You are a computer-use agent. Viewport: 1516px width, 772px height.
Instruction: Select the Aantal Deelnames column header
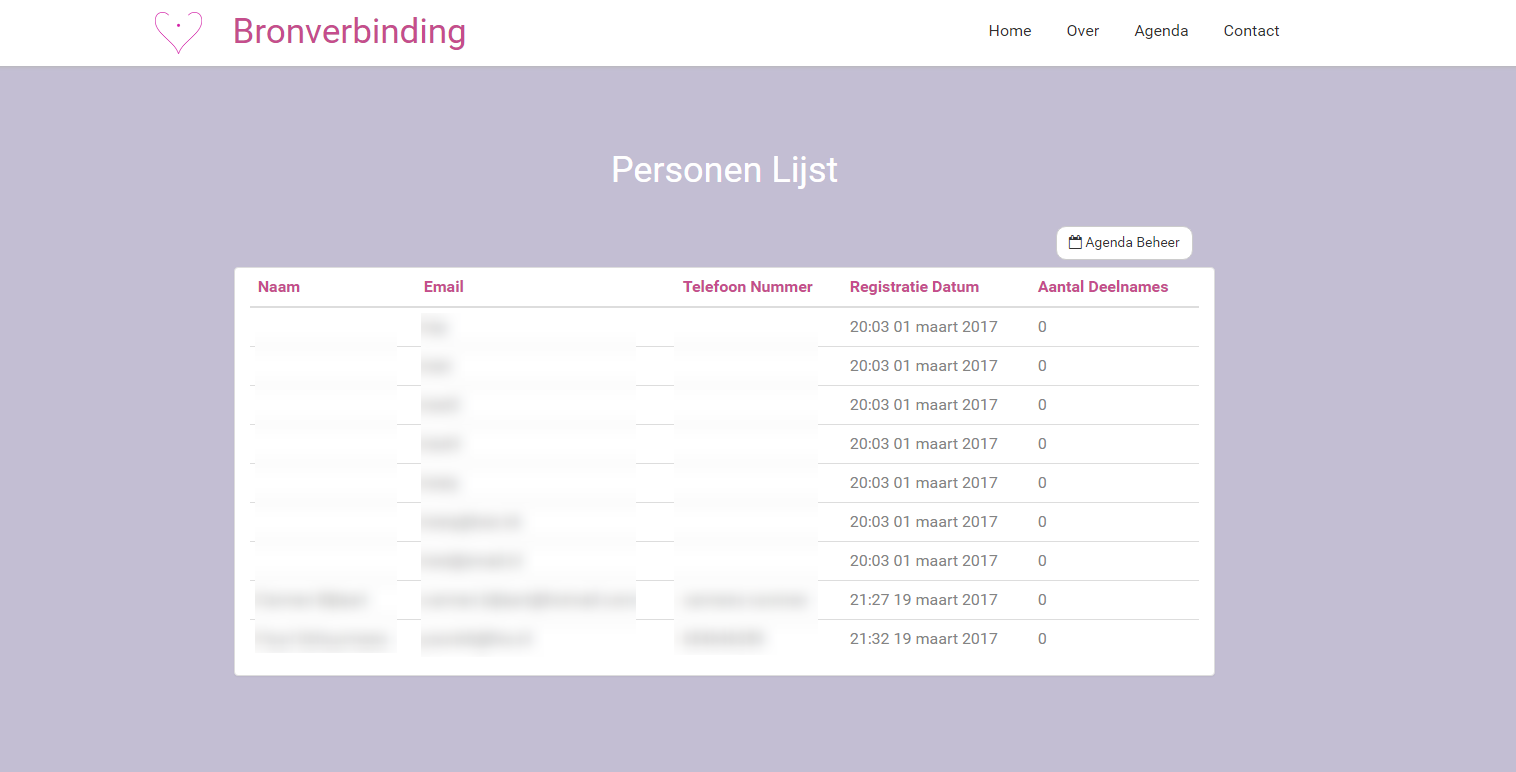[1103, 287]
